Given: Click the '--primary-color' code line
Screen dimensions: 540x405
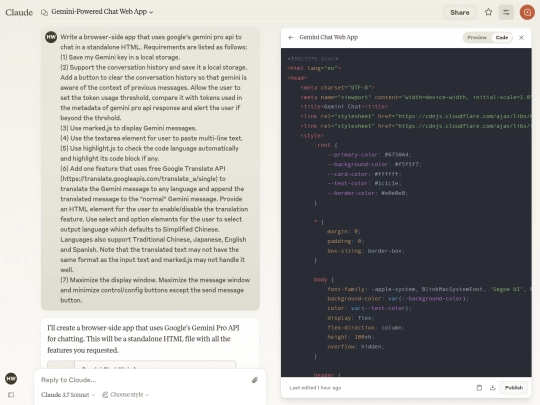Looking at the screenshot, I should click(369, 155).
